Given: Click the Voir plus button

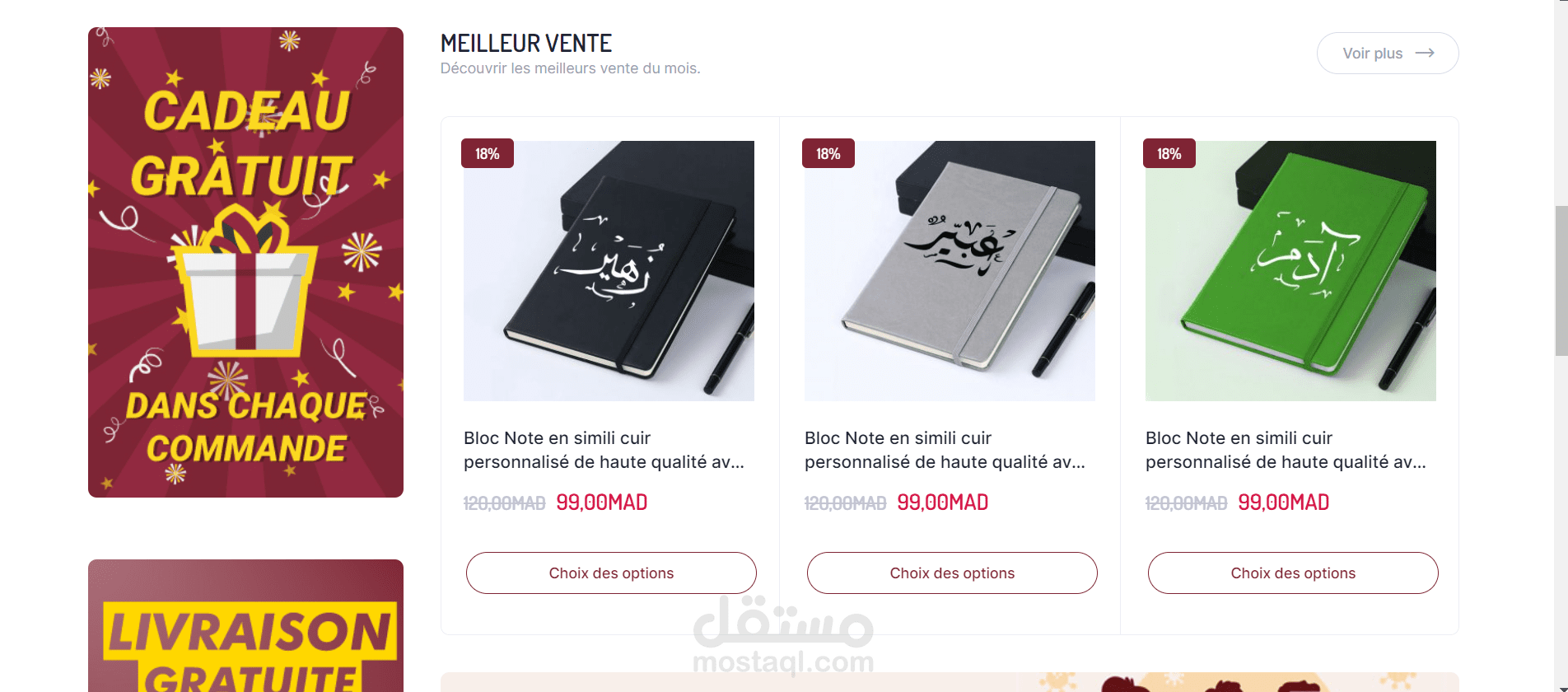Looking at the screenshot, I should pyautogui.click(x=1388, y=54).
